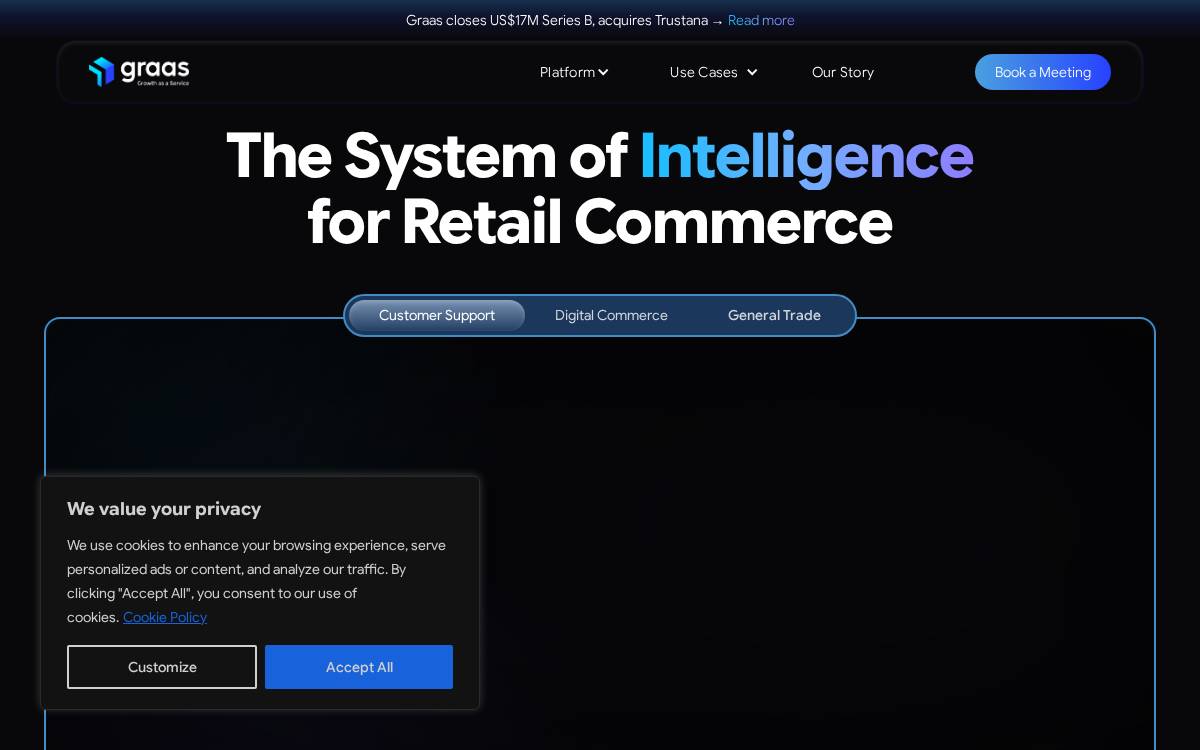The image size is (1200, 750).
Task: Click the We value your privacy heading
Action: [x=164, y=509]
